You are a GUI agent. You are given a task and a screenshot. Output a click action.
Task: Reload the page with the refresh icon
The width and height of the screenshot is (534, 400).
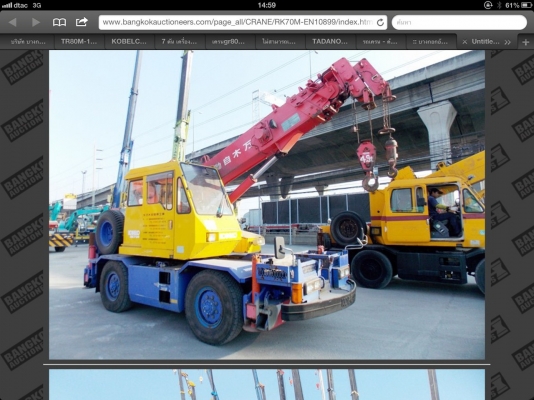click(x=380, y=22)
